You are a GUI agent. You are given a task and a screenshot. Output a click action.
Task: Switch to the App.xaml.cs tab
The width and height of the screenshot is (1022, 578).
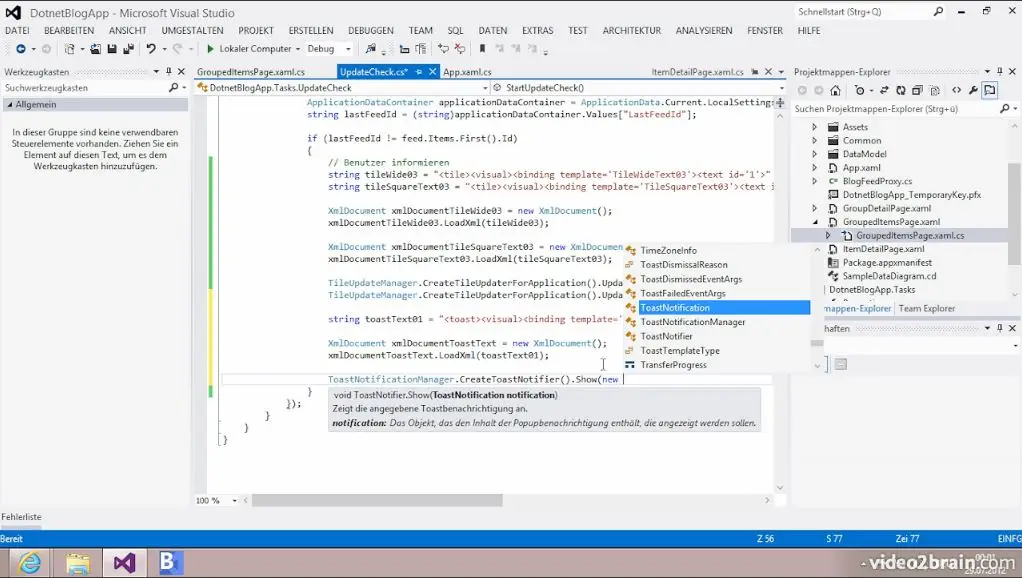(467, 72)
